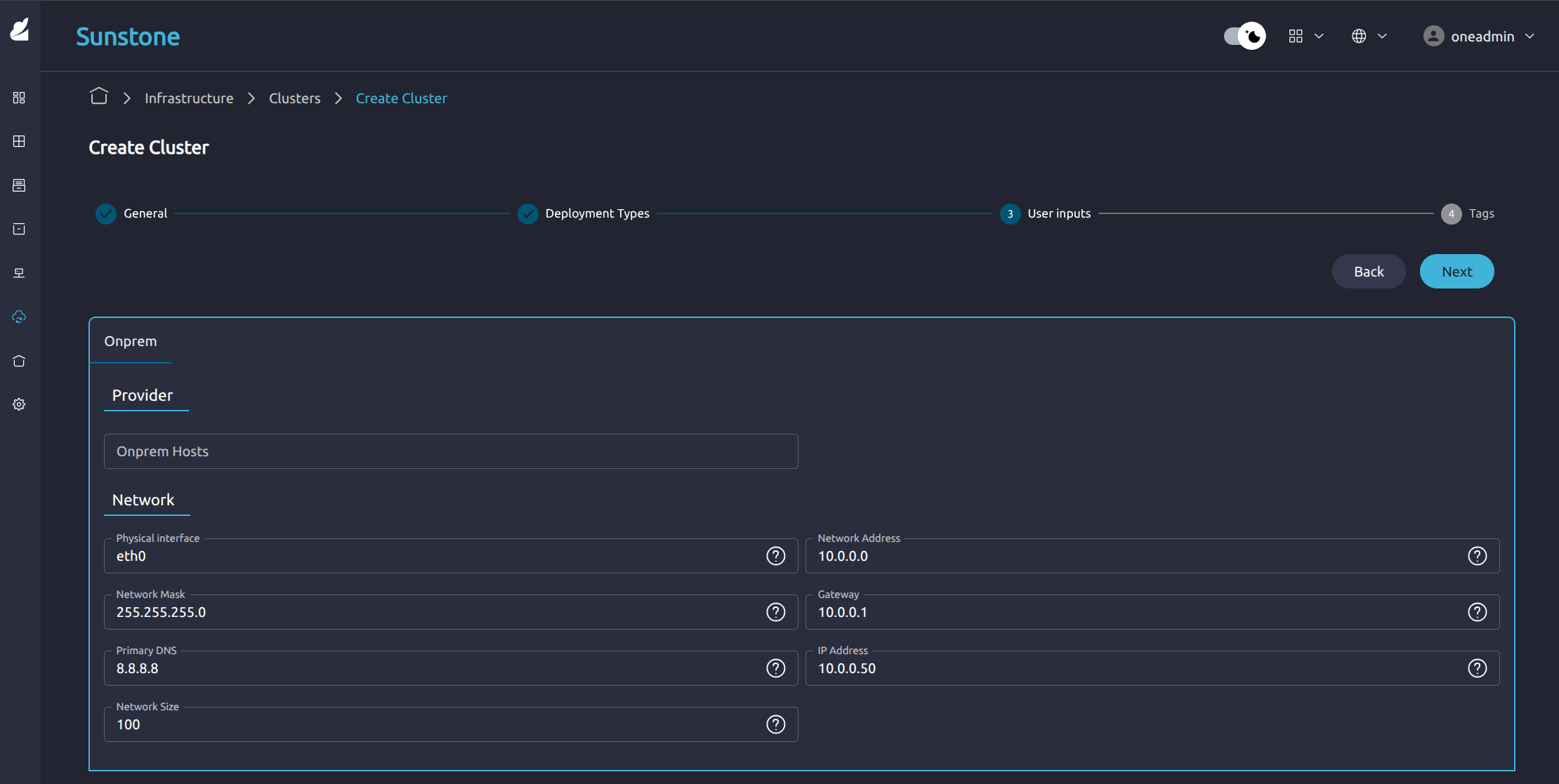Open the cloud infrastructure sidebar icon
The image size is (1559, 784).
point(19,317)
